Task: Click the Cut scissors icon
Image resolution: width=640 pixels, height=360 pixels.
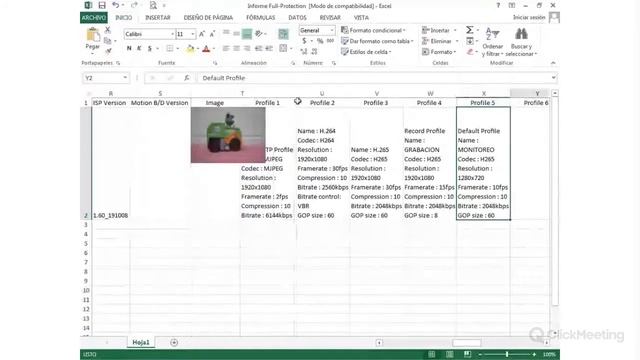Action: click(108, 30)
